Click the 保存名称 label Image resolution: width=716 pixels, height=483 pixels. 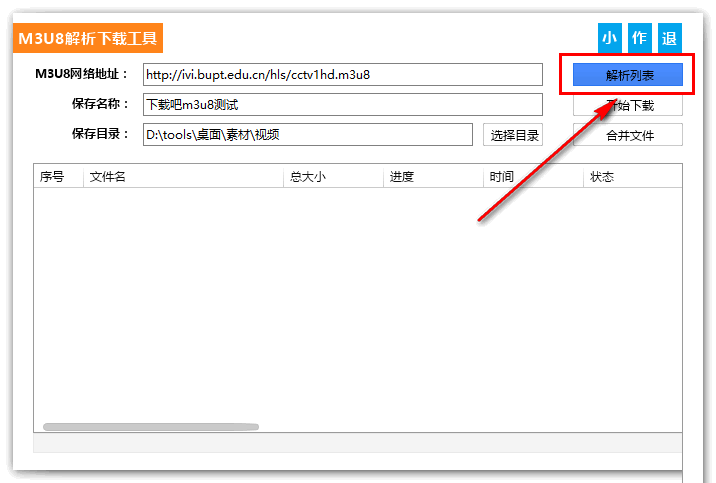[100, 104]
